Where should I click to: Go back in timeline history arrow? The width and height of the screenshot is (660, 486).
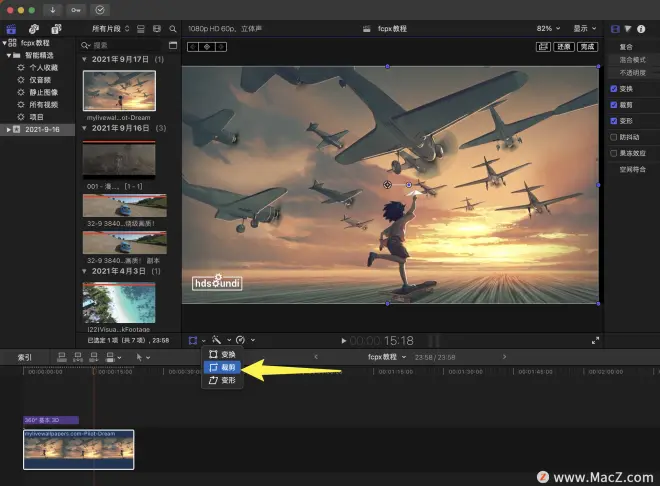tap(316, 357)
